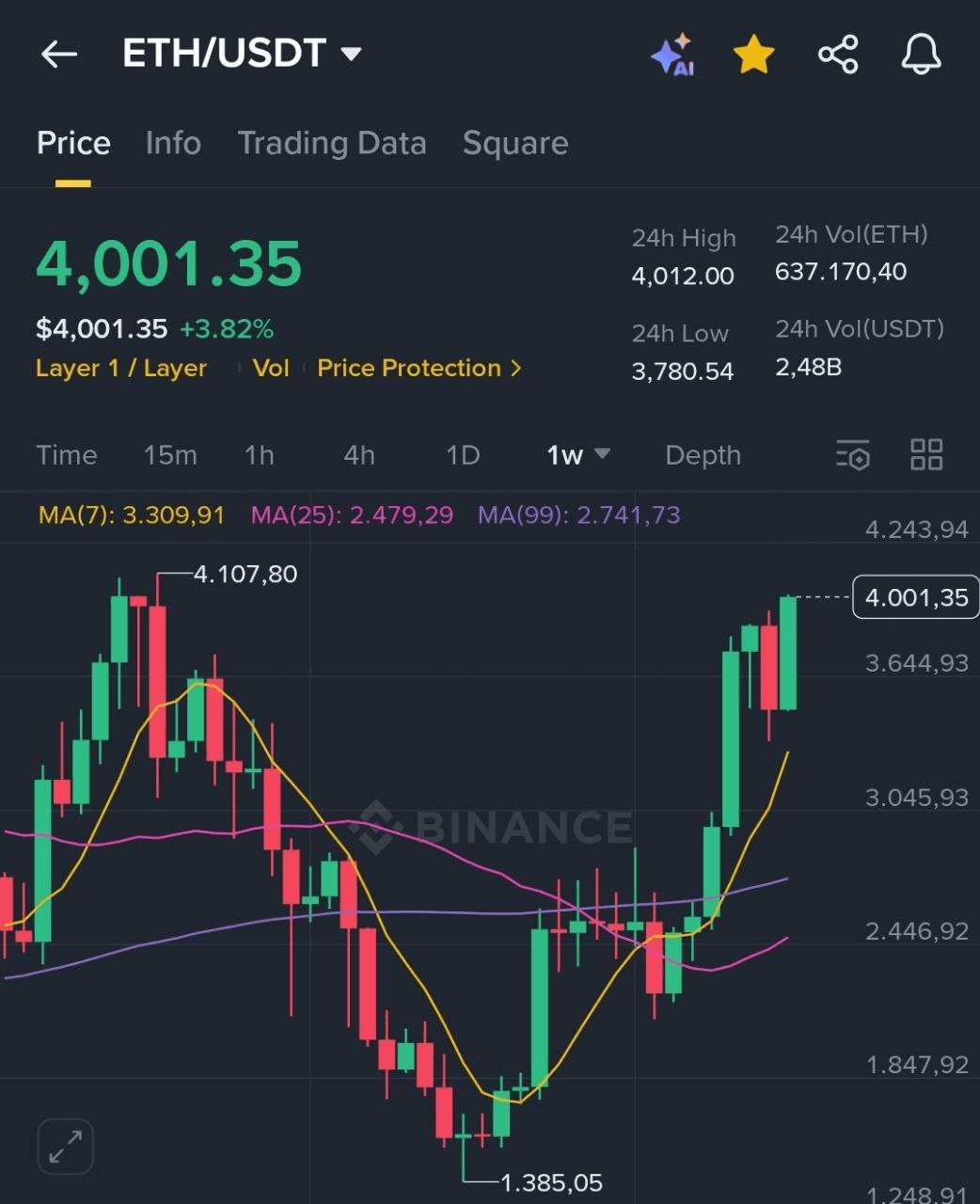Screen dimensions: 980x1204
Task: Tap the Vol tag link
Action: 271,368
